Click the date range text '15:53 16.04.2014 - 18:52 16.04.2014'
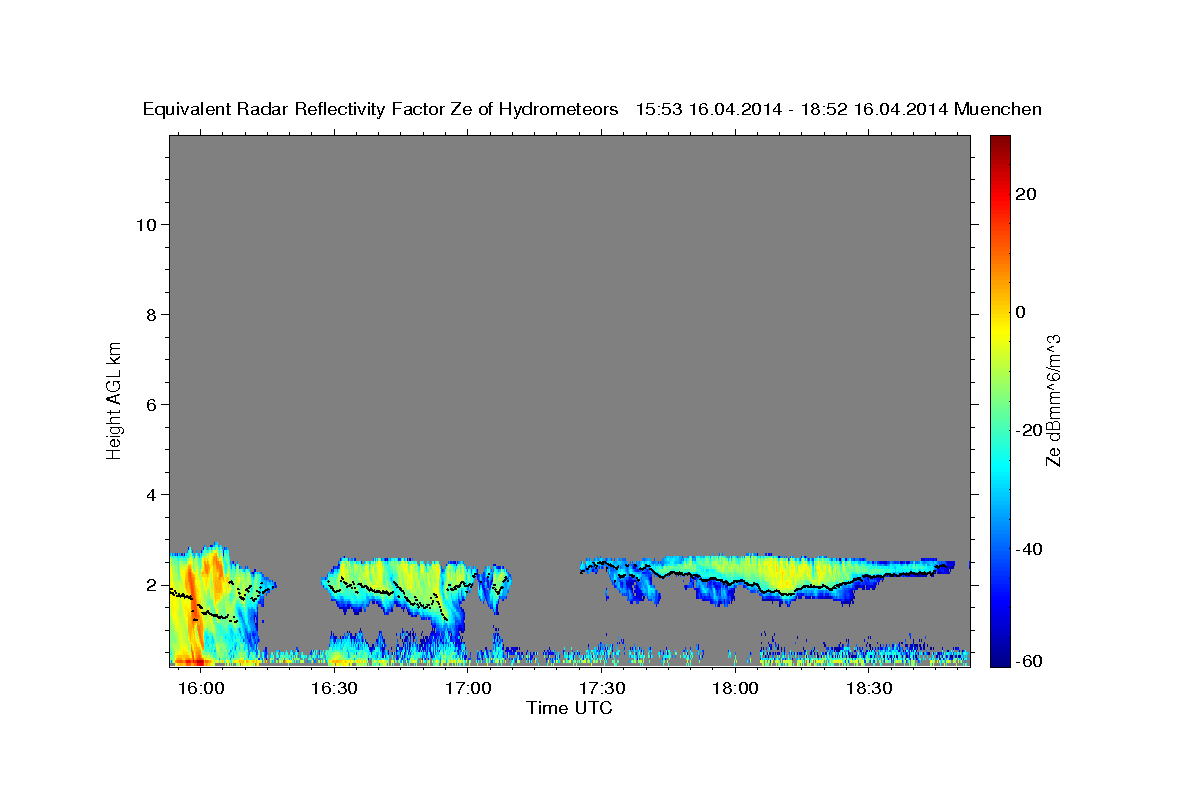 [x=791, y=109]
